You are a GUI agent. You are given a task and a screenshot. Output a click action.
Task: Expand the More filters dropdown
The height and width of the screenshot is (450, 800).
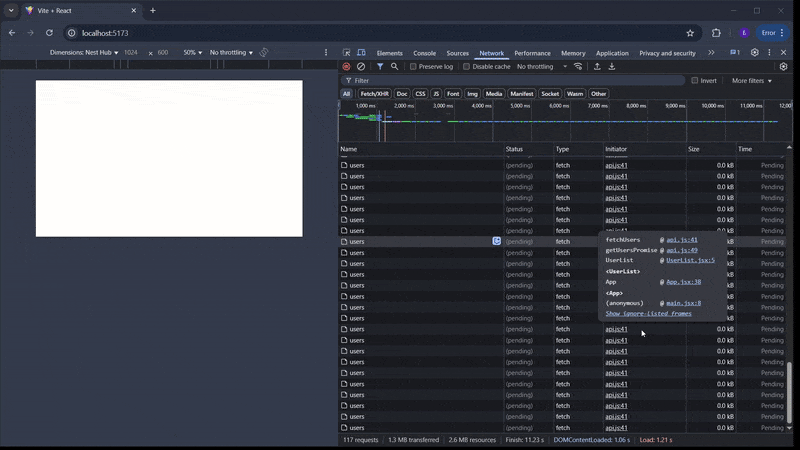[x=752, y=81]
